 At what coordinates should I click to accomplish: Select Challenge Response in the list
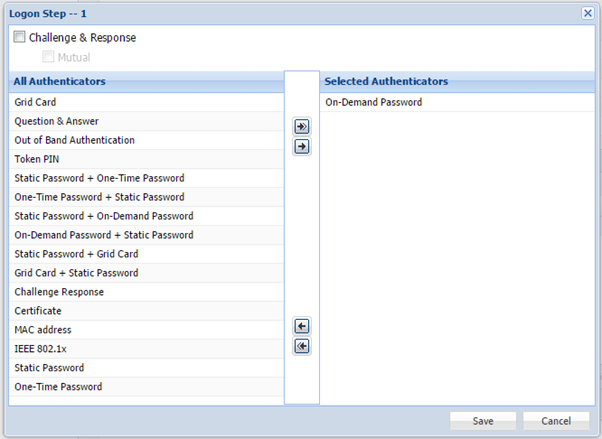tap(59, 292)
